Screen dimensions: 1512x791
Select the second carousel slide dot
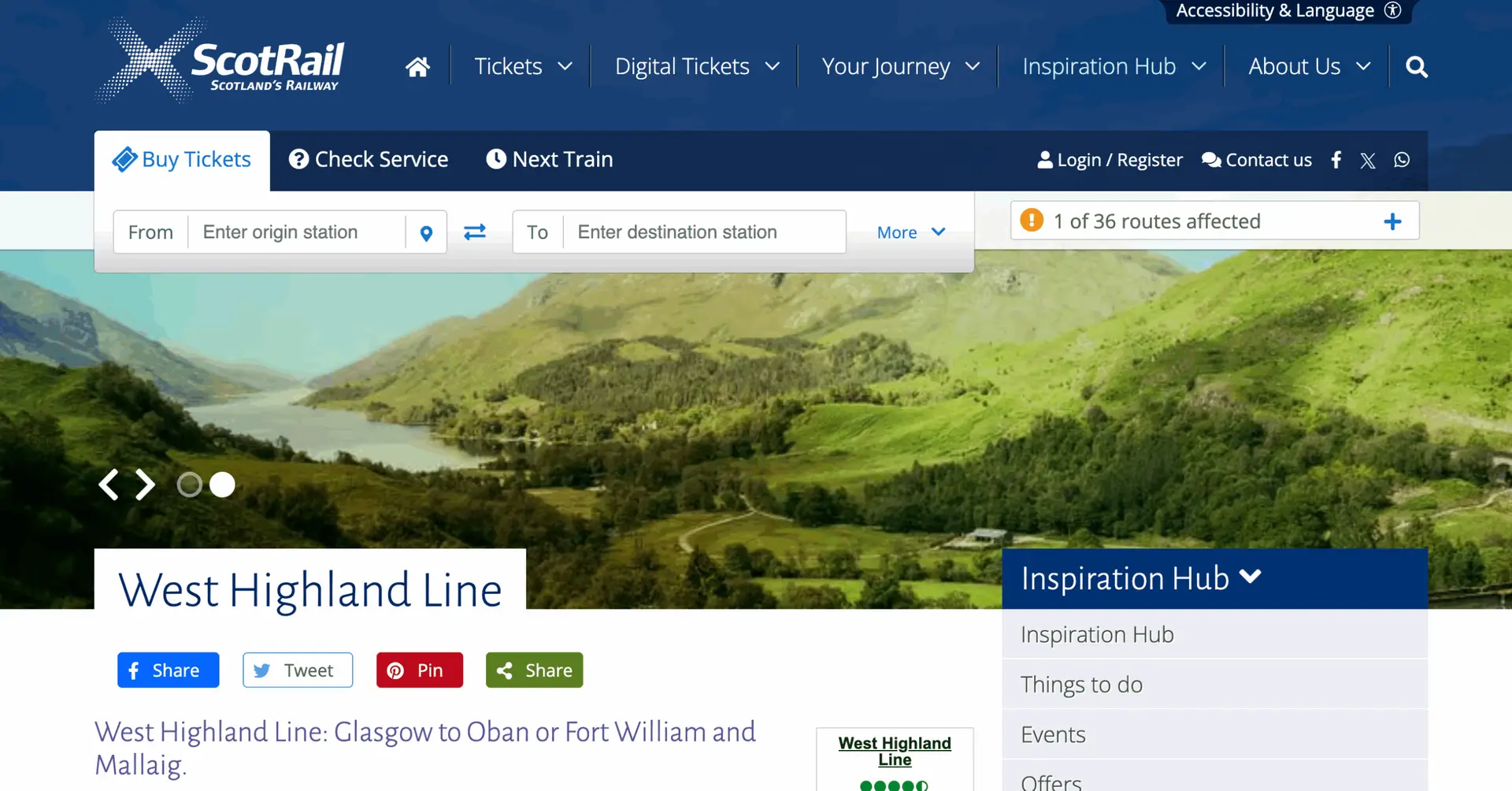[222, 485]
